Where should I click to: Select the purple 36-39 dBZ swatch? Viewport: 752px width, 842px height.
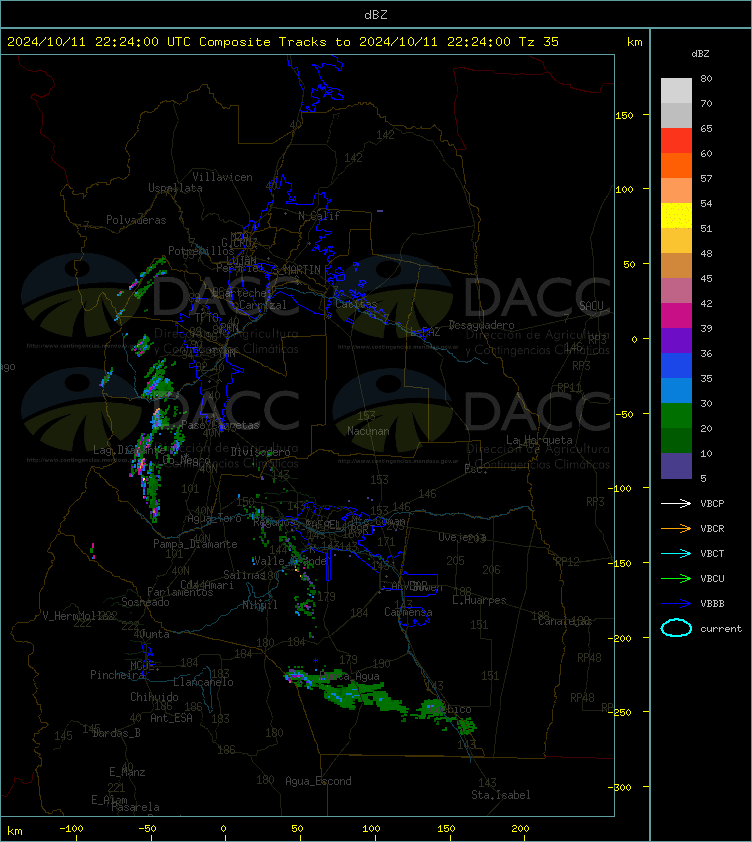coord(676,340)
